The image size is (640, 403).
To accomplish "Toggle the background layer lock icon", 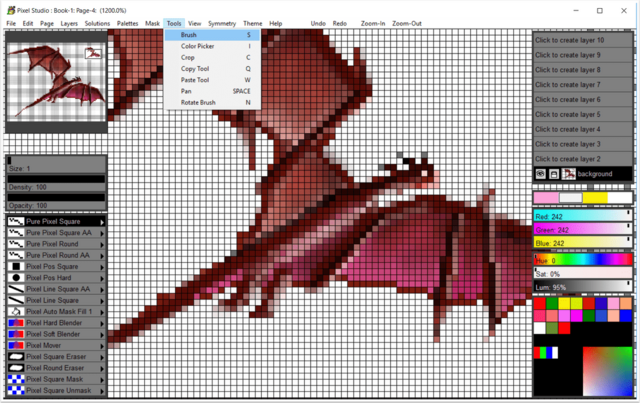I will click(553, 174).
